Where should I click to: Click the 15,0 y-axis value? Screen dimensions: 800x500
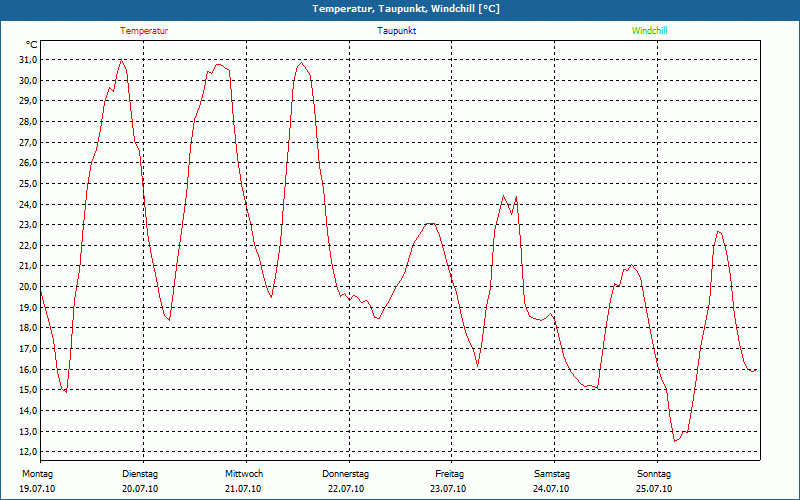coord(28,390)
